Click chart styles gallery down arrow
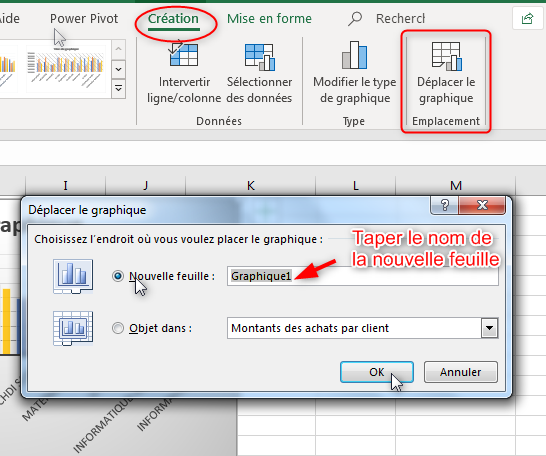The image size is (546, 456). 118,69
